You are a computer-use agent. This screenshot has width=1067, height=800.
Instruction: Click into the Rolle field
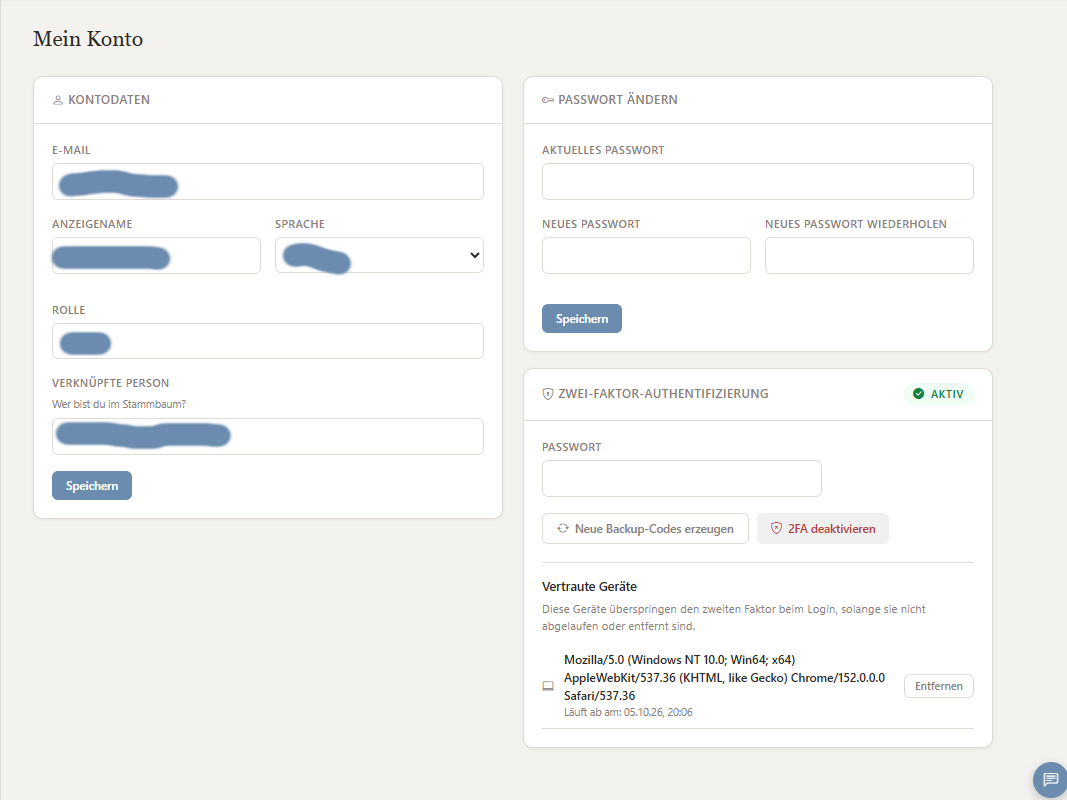(267, 341)
